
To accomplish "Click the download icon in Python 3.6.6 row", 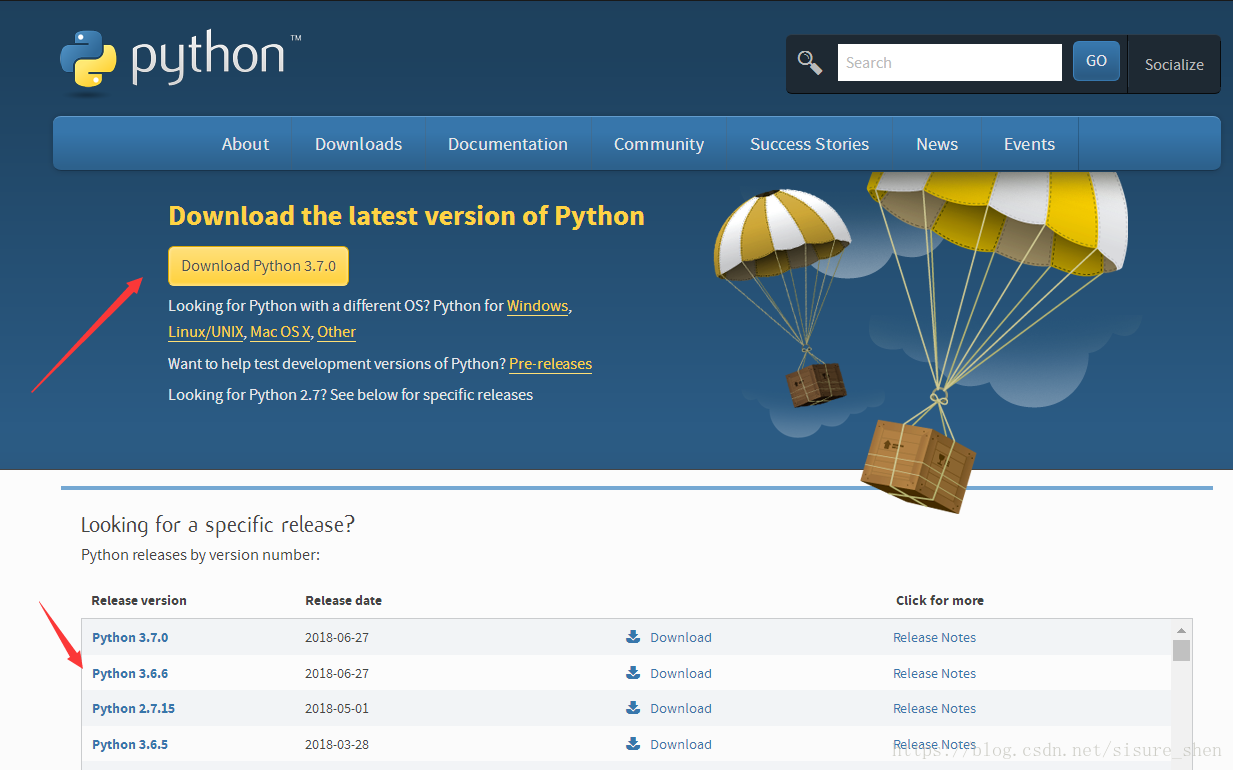I will (633, 672).
